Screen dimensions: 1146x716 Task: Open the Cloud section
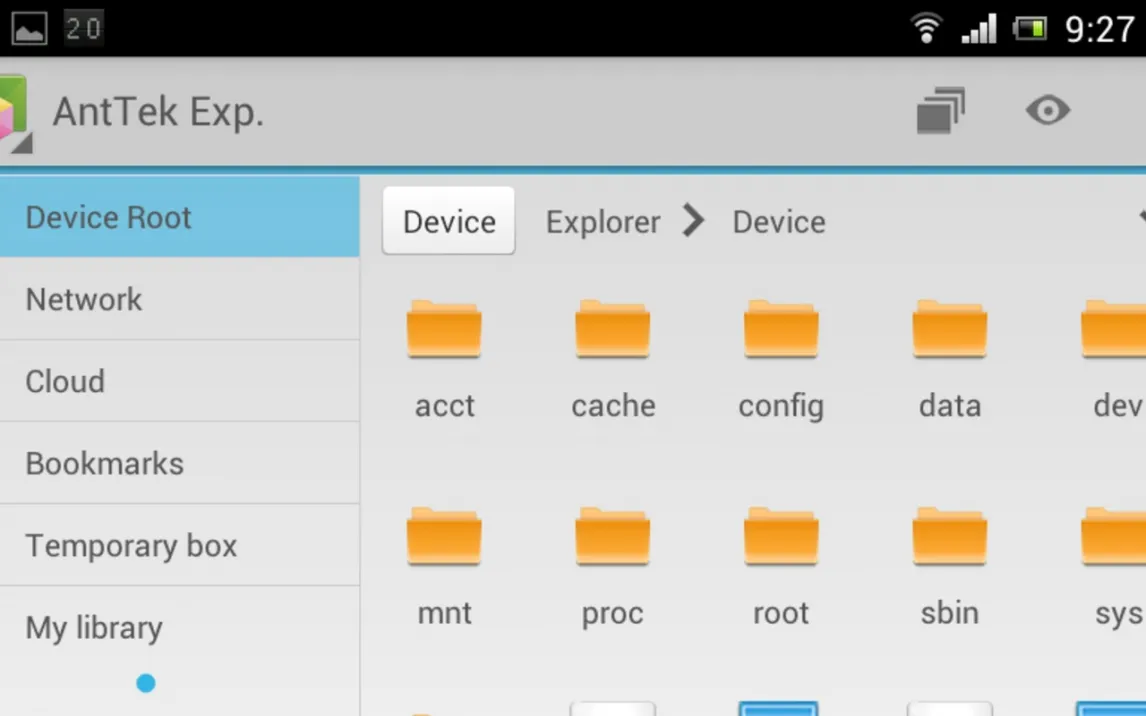180,381
